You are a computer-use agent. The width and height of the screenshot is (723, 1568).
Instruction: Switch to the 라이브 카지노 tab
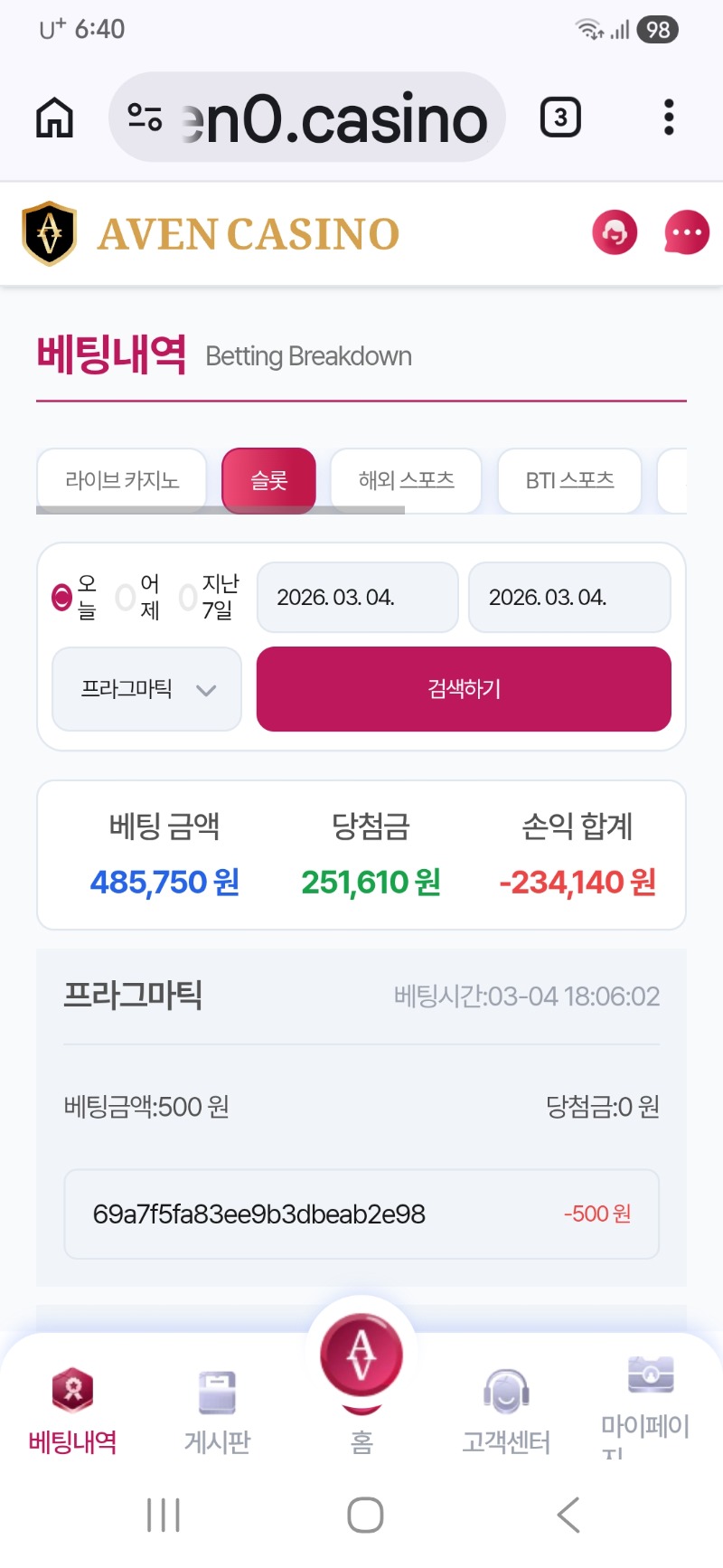pyautogui.click(x=122, y=480)
